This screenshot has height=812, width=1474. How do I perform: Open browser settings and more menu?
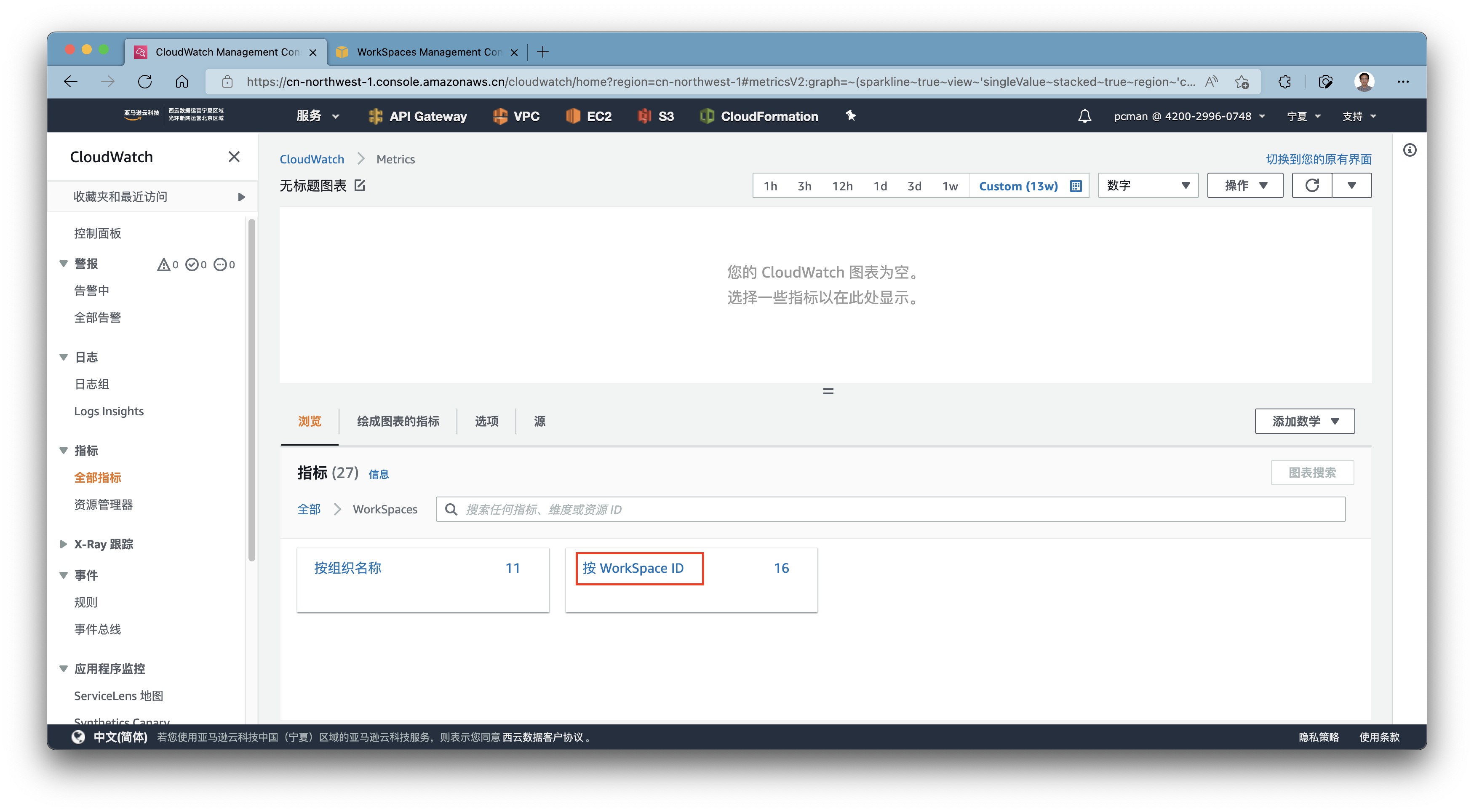[x=1403, y=82]
